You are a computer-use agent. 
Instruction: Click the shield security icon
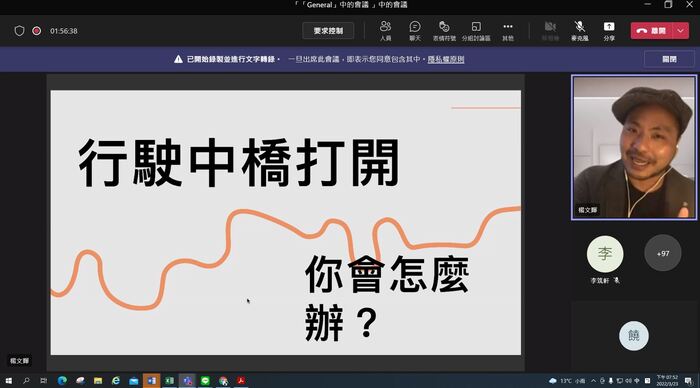(19, 31)
